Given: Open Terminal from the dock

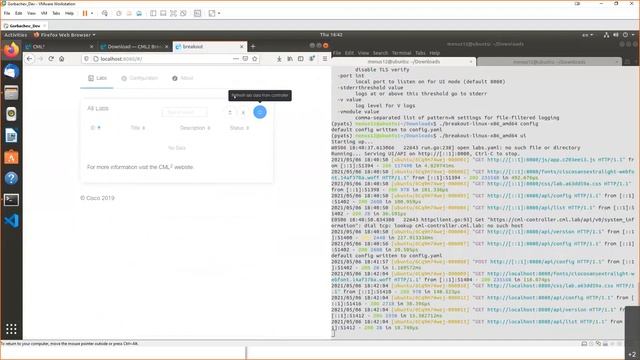Looking at the screenshot, I should (11, 200).
